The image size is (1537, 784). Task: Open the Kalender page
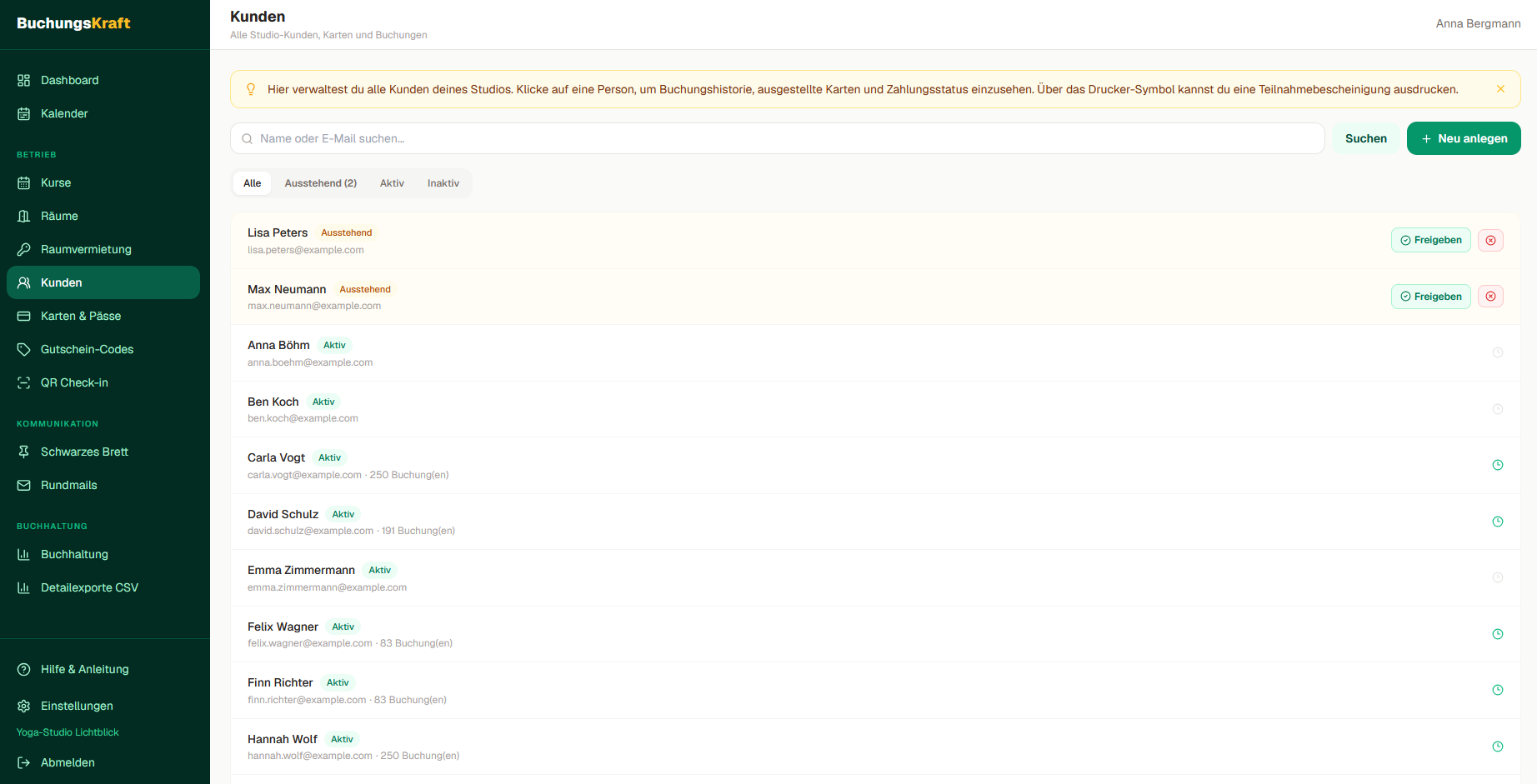[103, 113]
